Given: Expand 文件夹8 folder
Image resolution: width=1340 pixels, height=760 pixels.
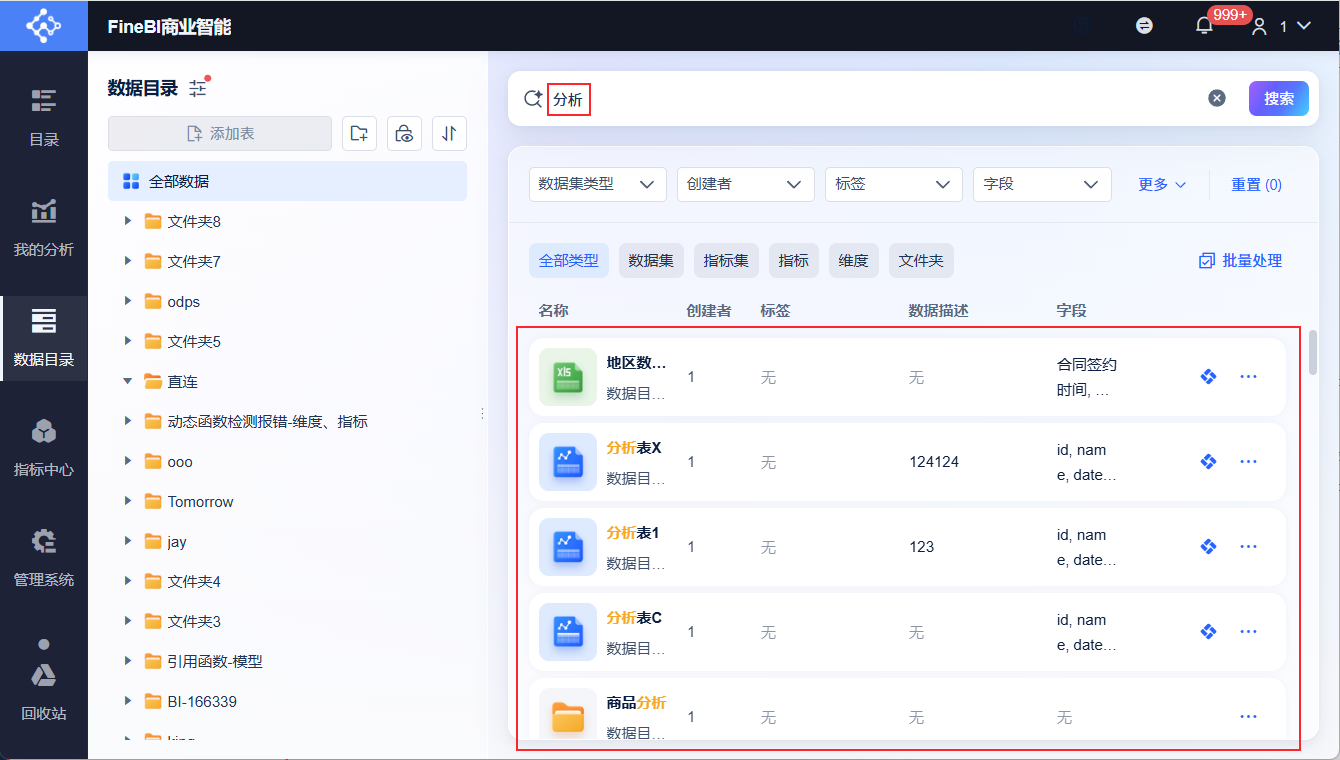Looking at the screenshot, I should point(128,221).
